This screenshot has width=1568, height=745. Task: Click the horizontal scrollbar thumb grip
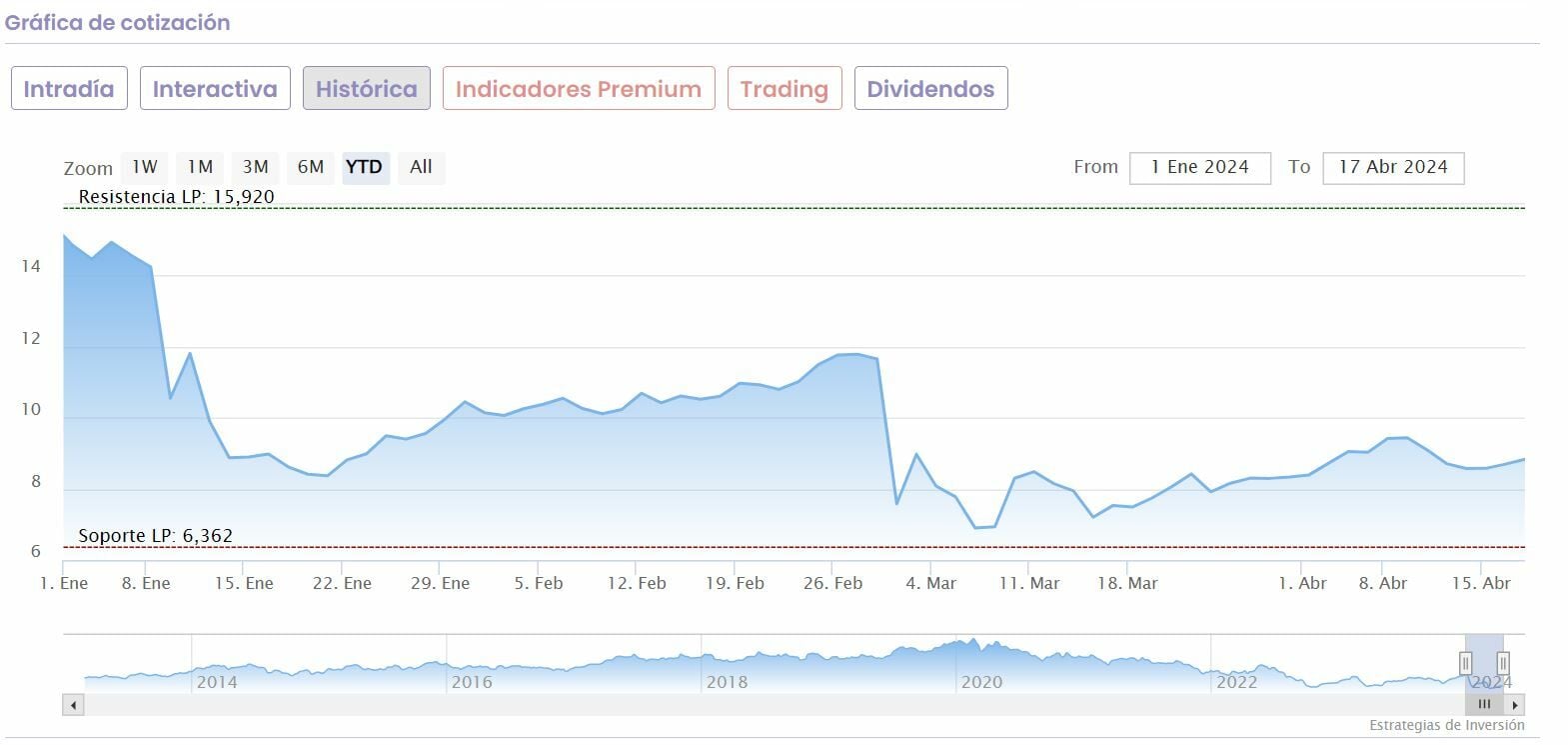[x=1484, y=705]
